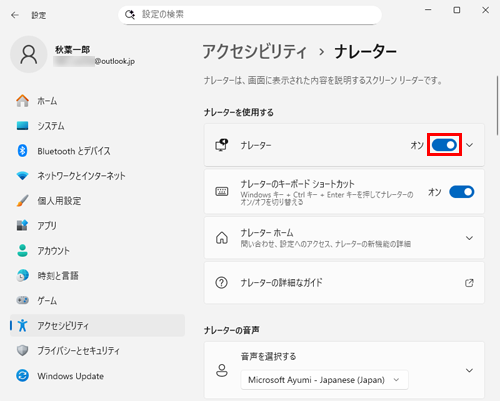This screenshot has height=401, width=500.
Task: Click the vertical scrollbar on the right edge
Action: pos(497,105)
